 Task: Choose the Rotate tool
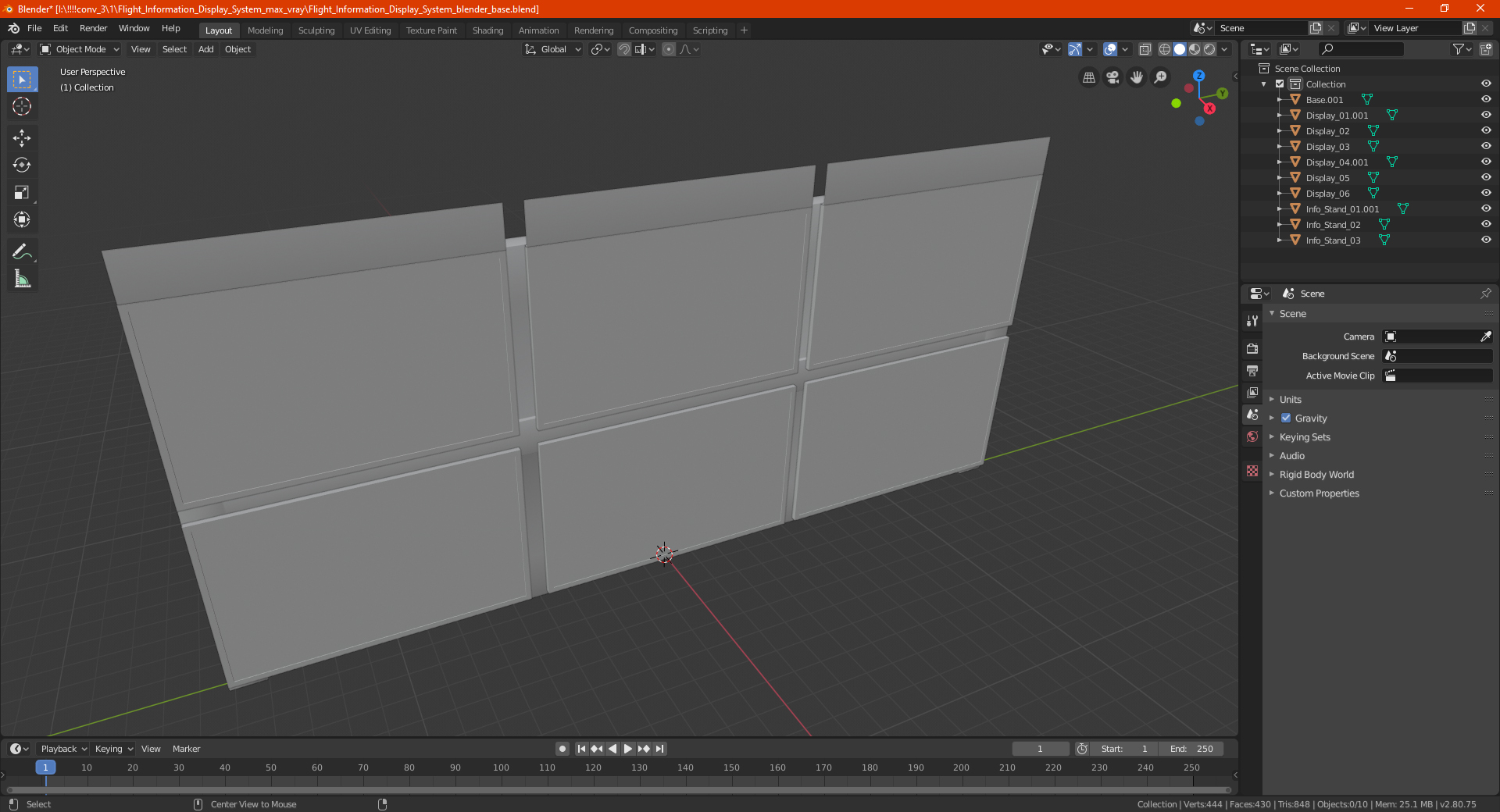pos(22,166)
